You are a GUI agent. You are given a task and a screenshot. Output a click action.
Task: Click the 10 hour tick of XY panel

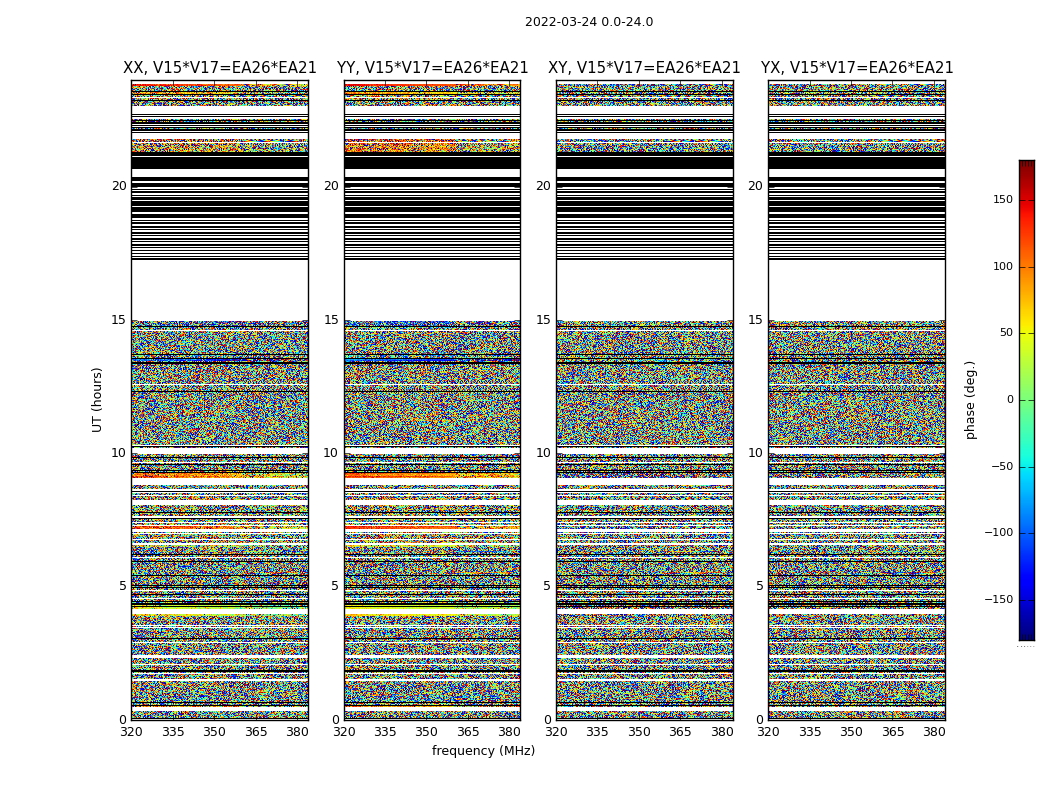coord(544,453)
